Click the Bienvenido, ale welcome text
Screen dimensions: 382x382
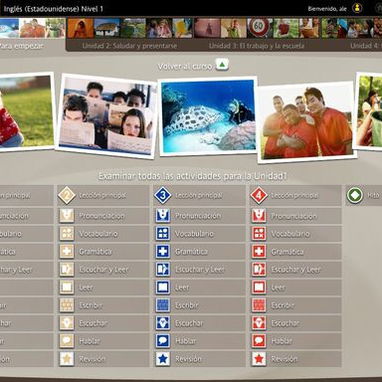(x=327, y=9)
